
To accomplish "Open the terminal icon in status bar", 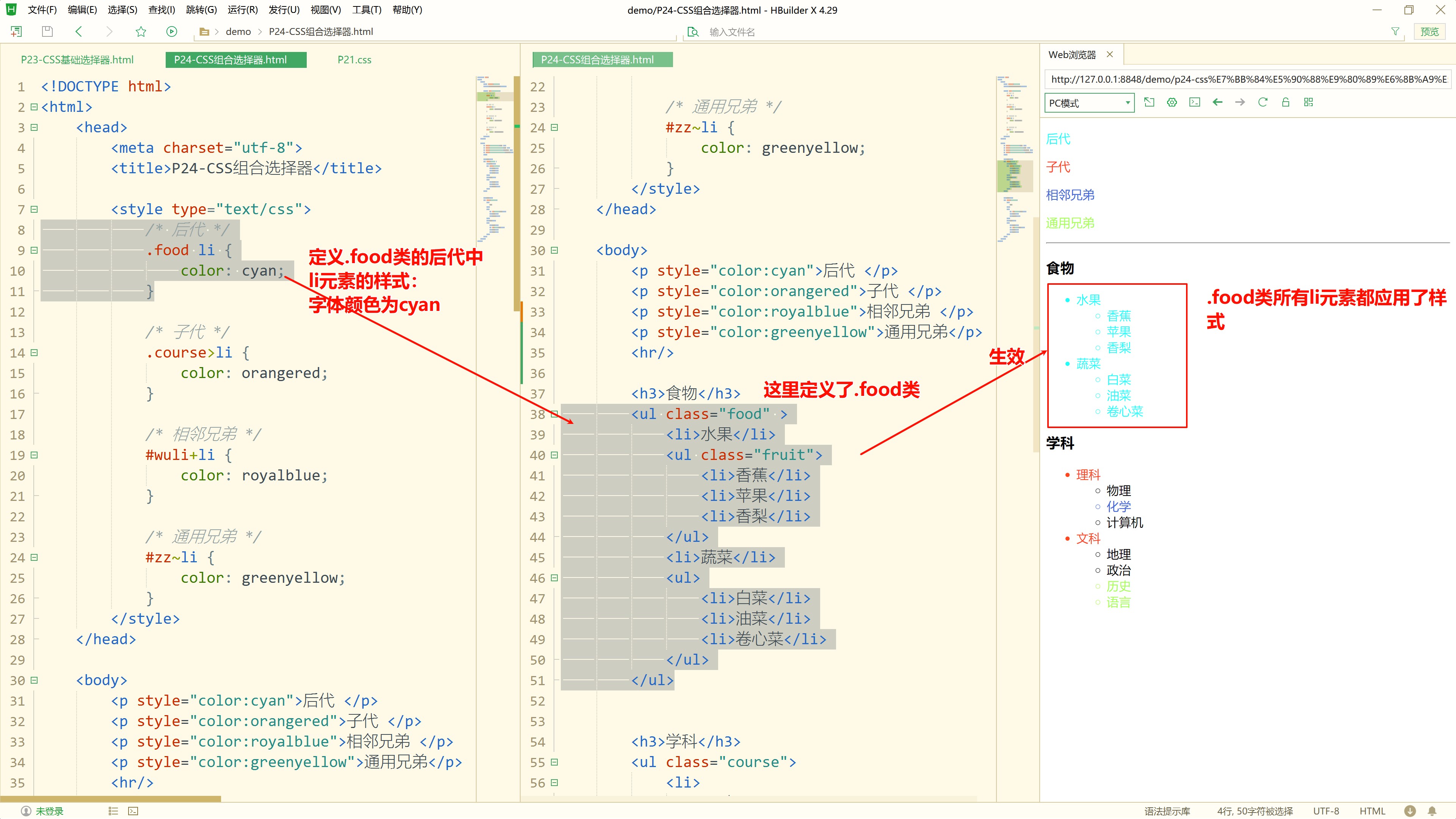I will click(x=133, y=811).
